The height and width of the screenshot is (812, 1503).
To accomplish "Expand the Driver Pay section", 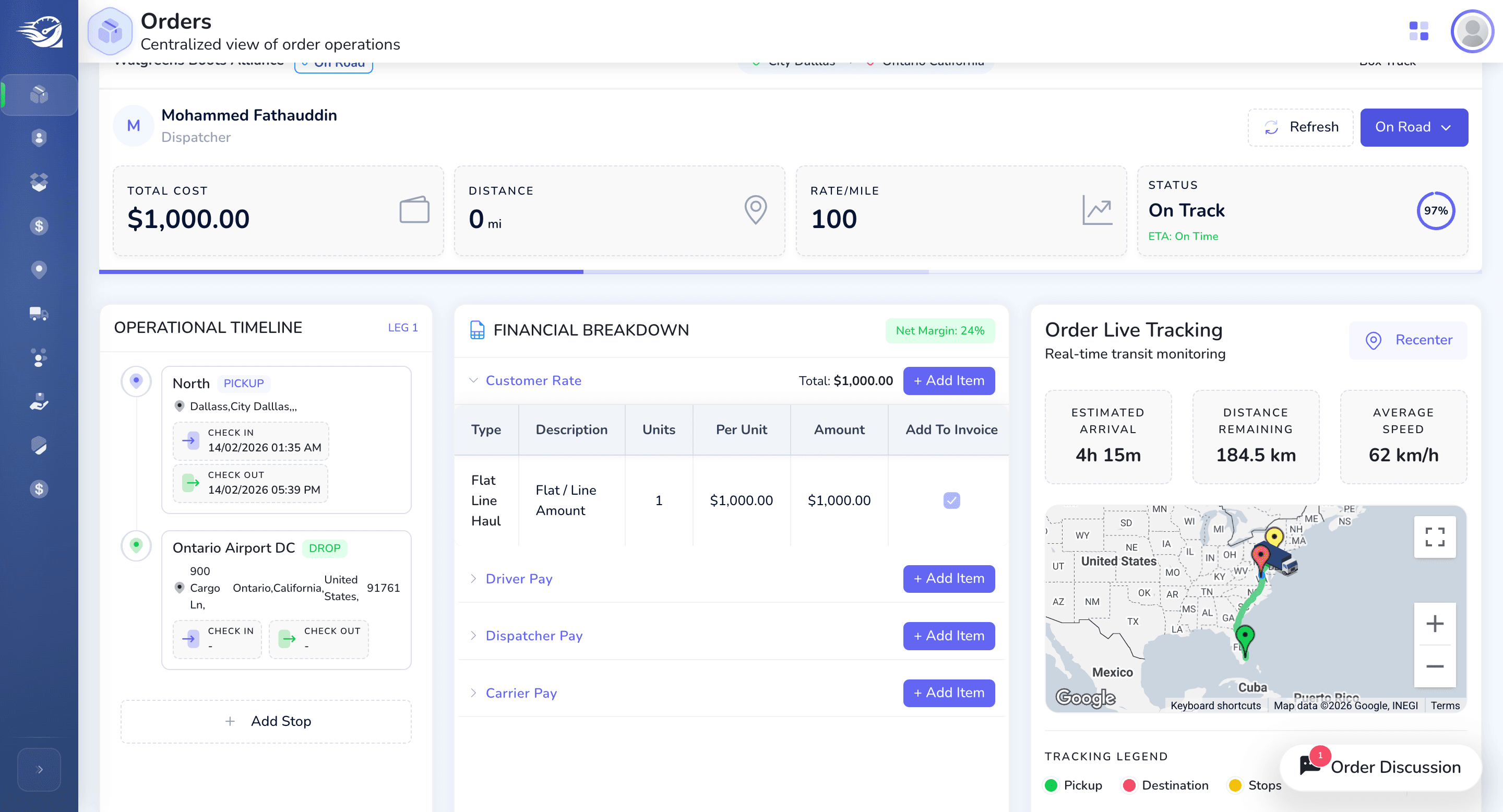I will coord(519,579).
